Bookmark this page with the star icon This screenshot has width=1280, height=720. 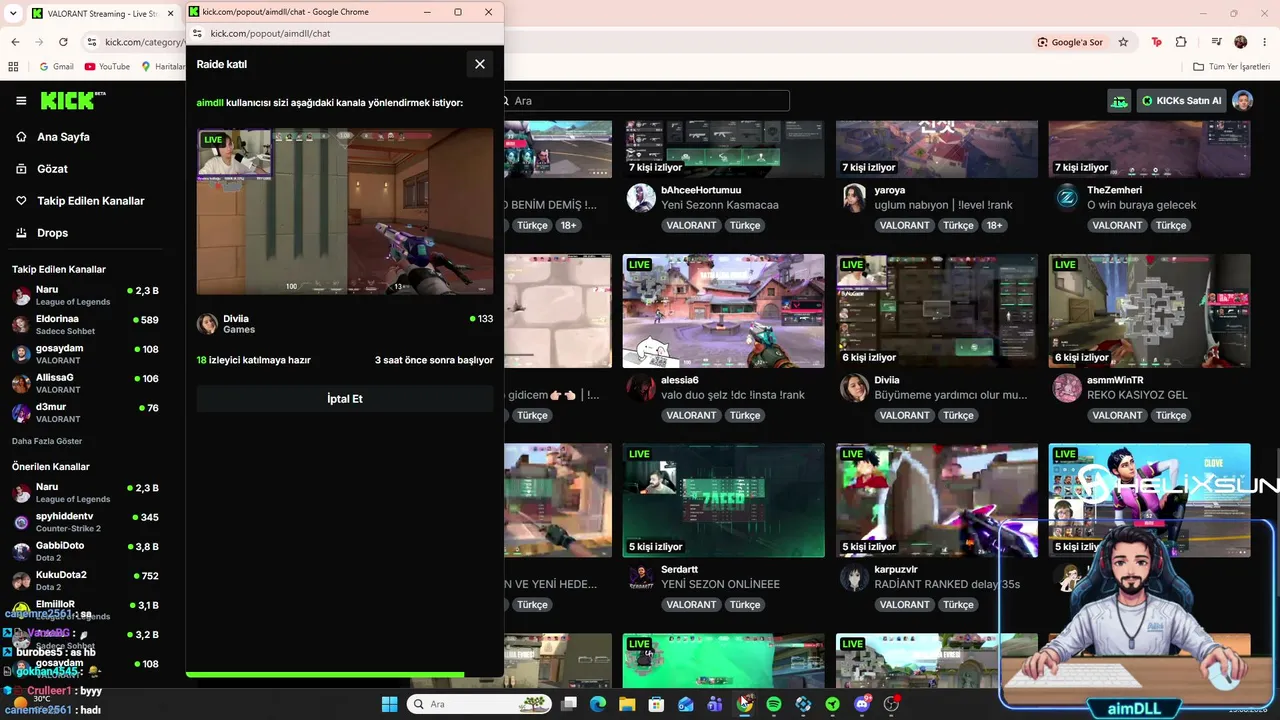point(1123,42)
